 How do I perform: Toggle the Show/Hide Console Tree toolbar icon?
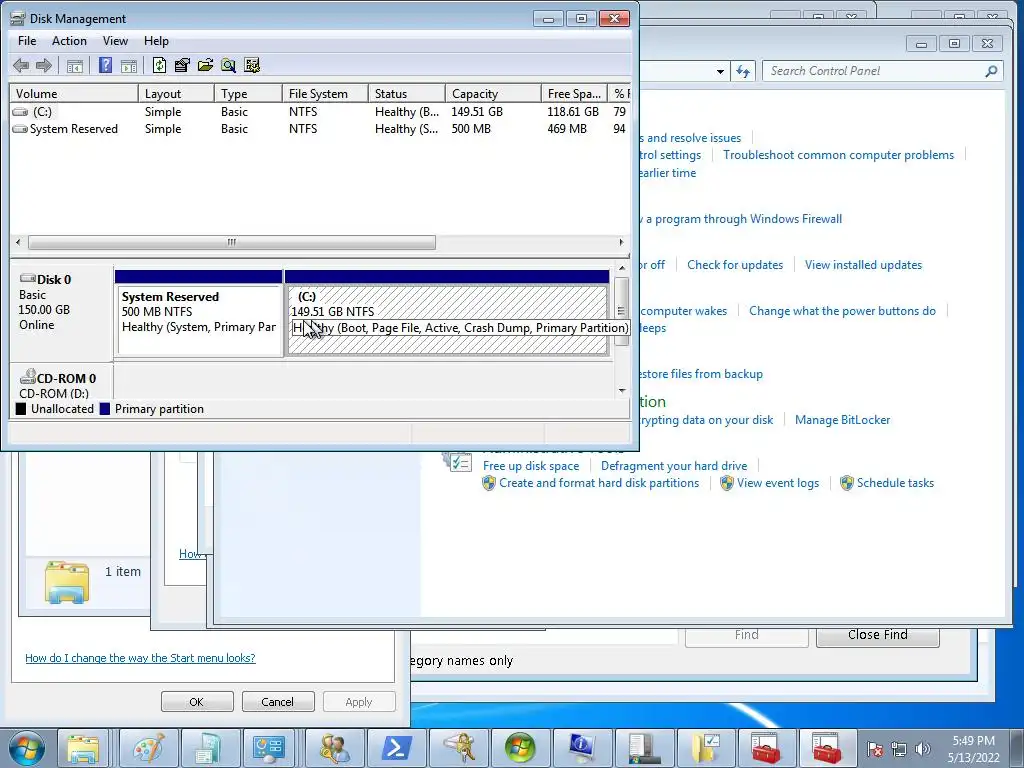[x=74, y=65]
